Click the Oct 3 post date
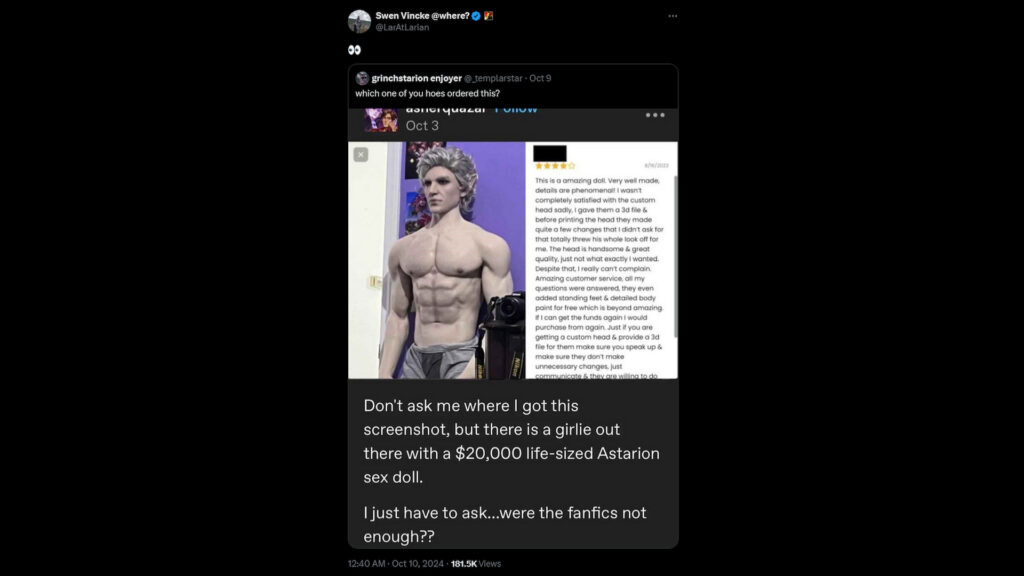Image resolution: width=1024 pixels, height=576 pixels. click(422, 125)
